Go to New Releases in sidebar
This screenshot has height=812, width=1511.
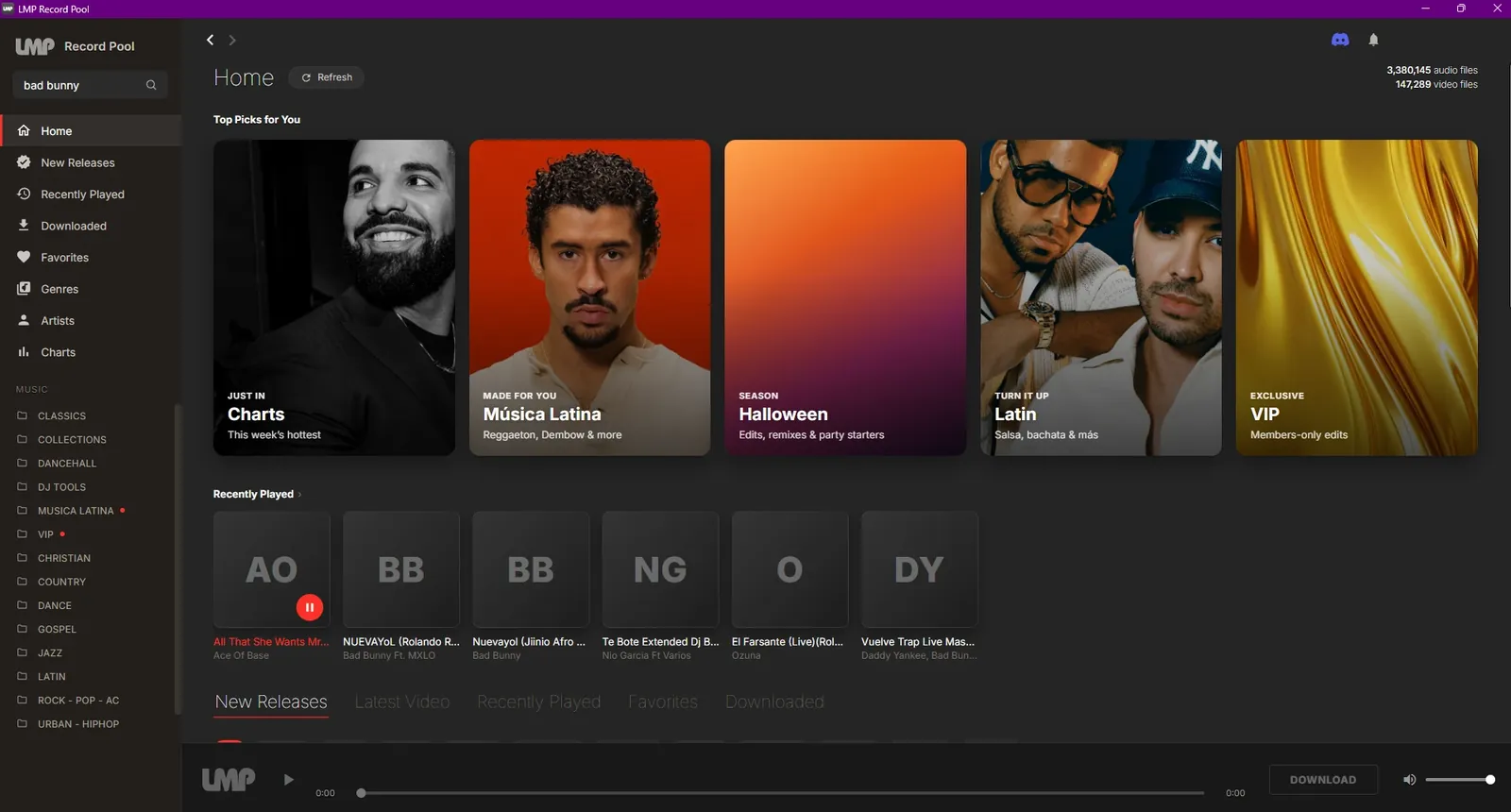click(x=91, y=162)
